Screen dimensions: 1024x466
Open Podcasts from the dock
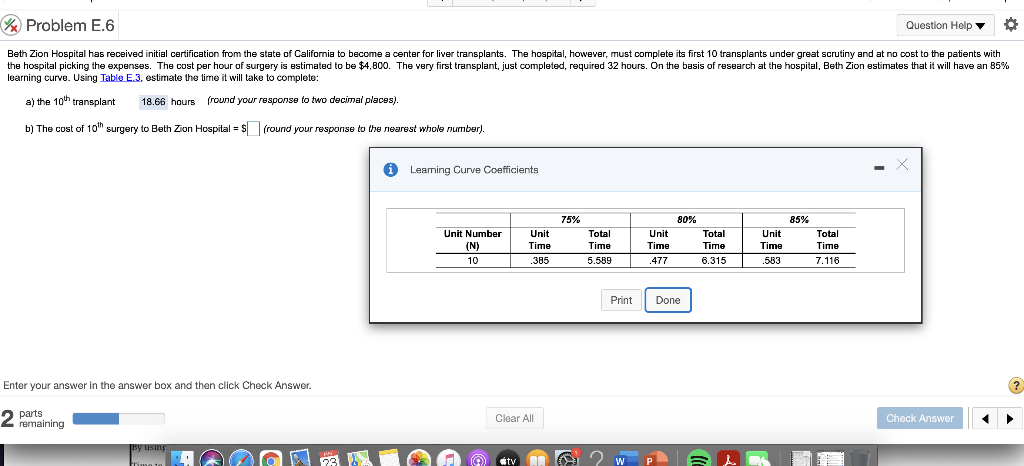pos(477,458)
